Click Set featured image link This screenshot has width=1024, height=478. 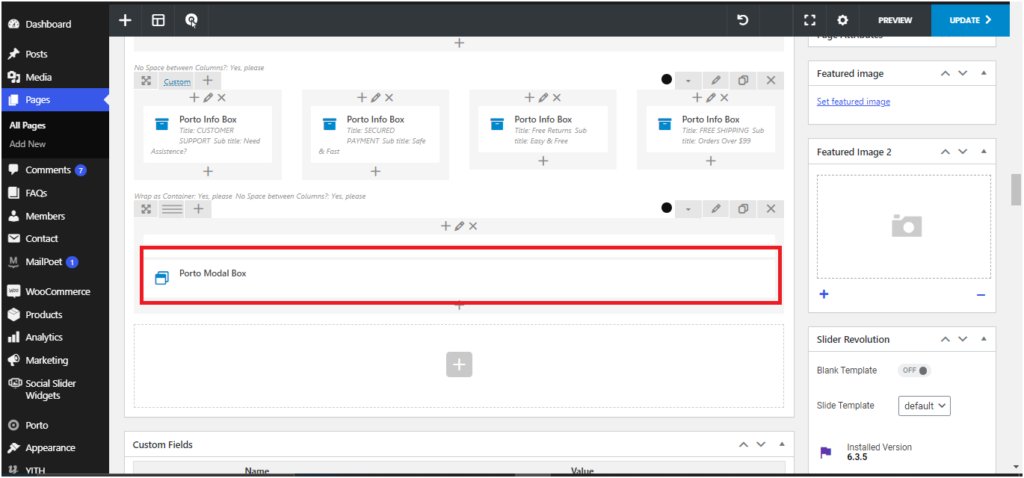click(853, 102)
